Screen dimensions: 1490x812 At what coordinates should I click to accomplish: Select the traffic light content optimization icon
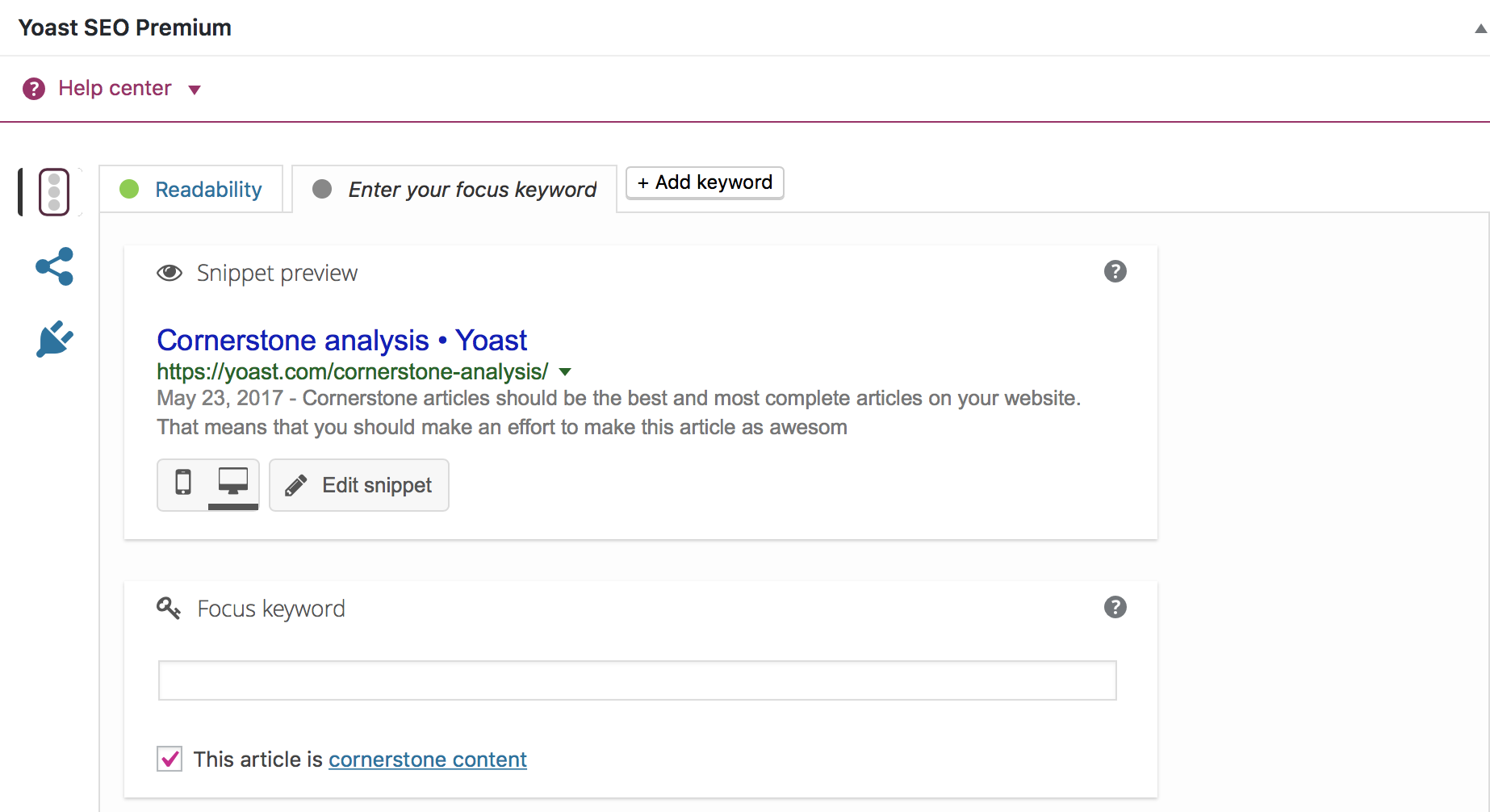click(x=54, y=192)
